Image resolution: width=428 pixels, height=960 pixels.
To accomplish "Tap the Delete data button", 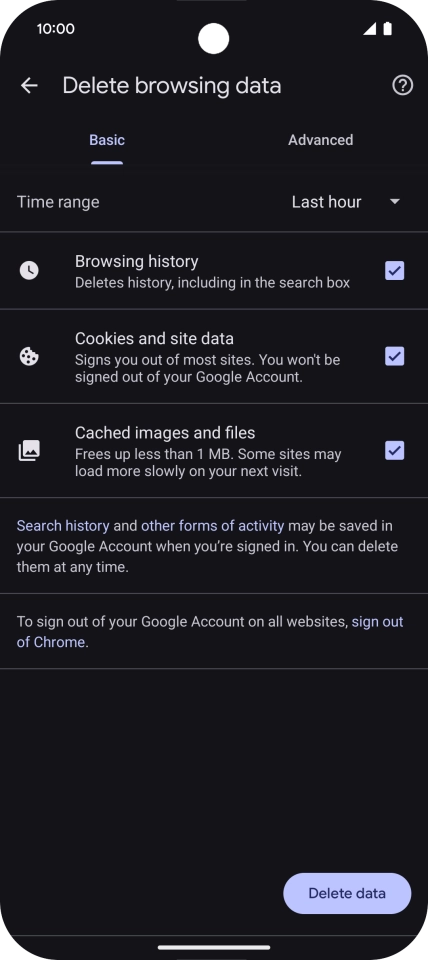I will point(347,893).
